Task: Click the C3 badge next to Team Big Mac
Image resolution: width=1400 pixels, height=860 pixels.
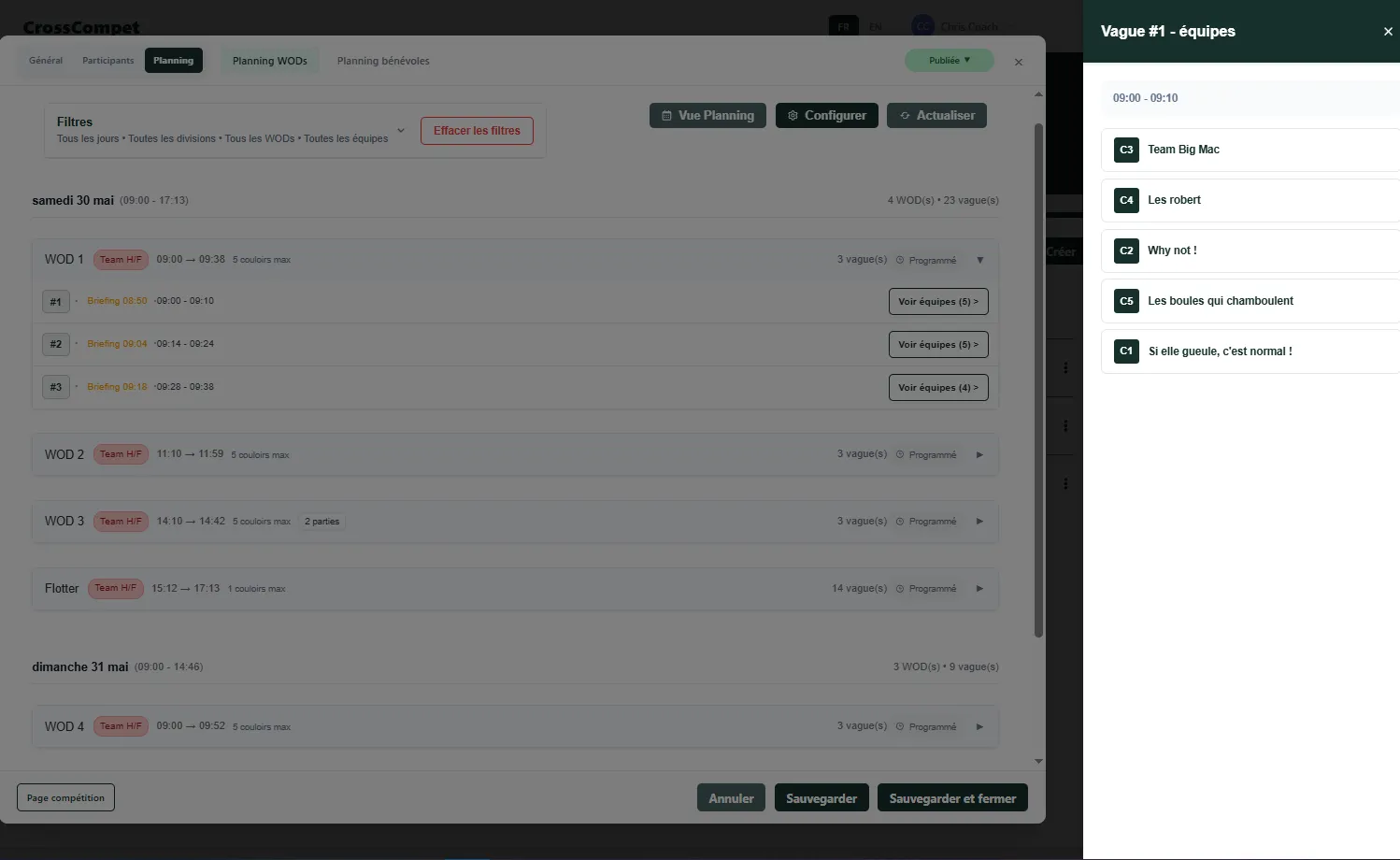Action: click(1125, 150)
